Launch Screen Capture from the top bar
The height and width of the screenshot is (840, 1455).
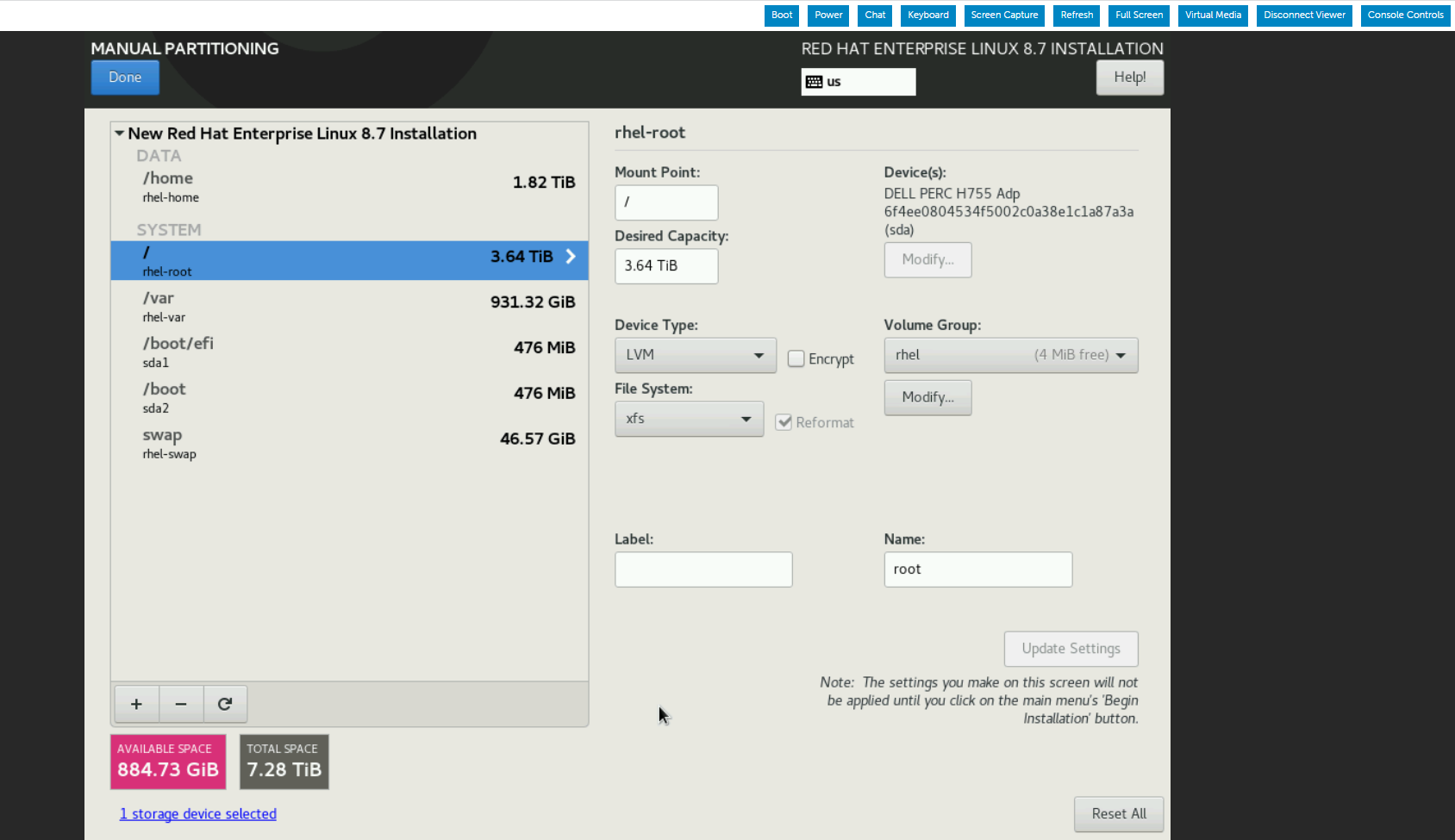(x=1003, y=15)
